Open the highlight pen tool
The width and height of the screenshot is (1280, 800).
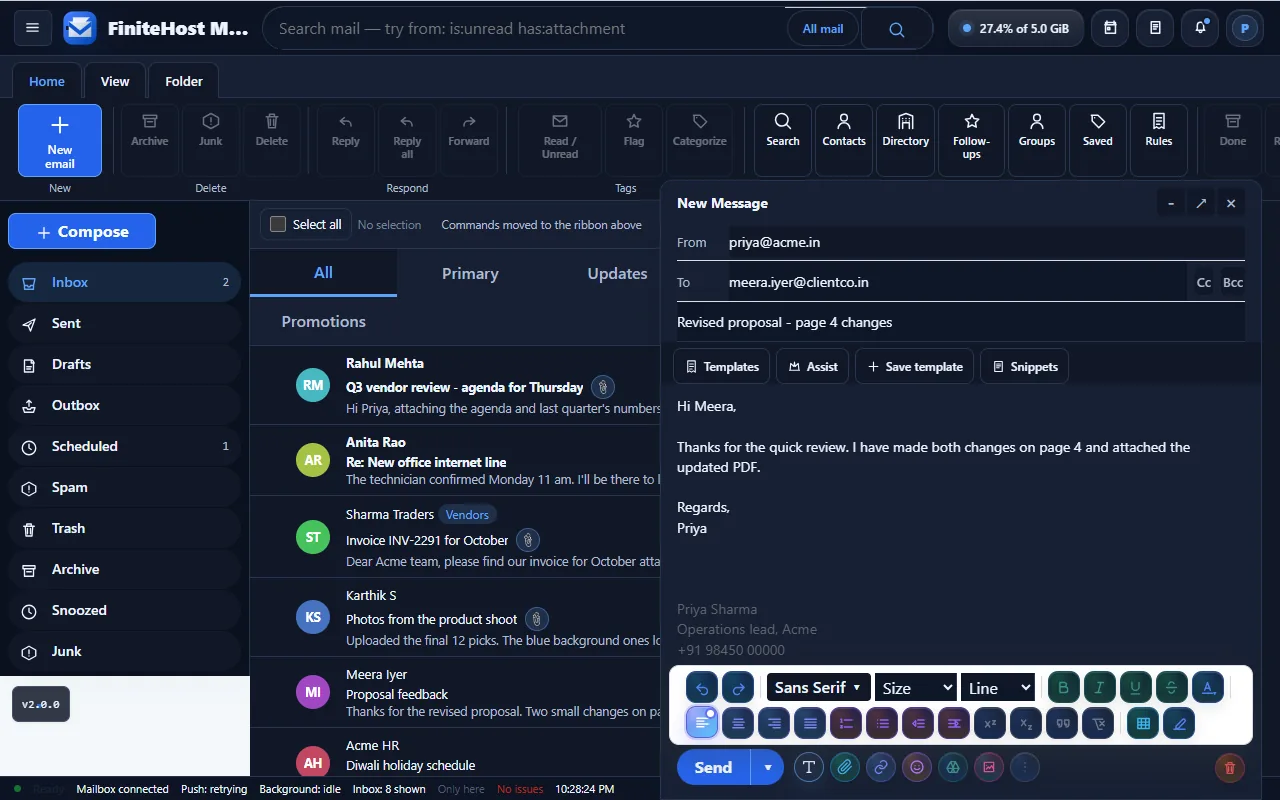[1179, 723]
